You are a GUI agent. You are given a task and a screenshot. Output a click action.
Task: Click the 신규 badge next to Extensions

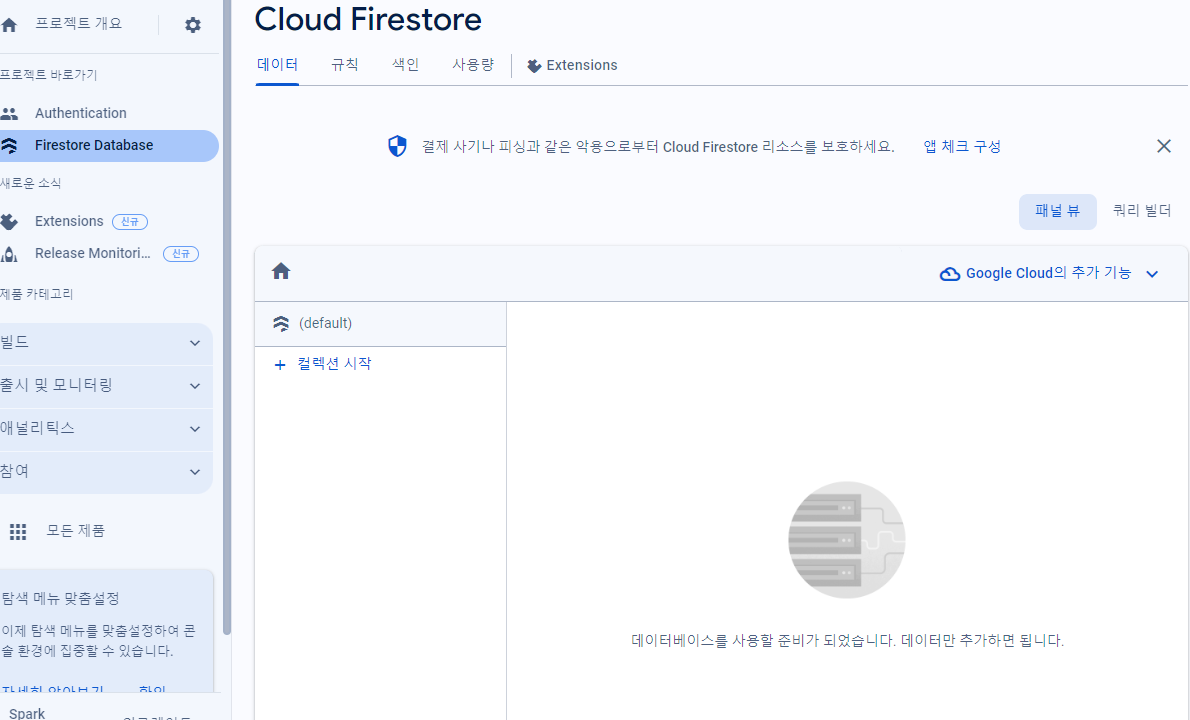130,222
